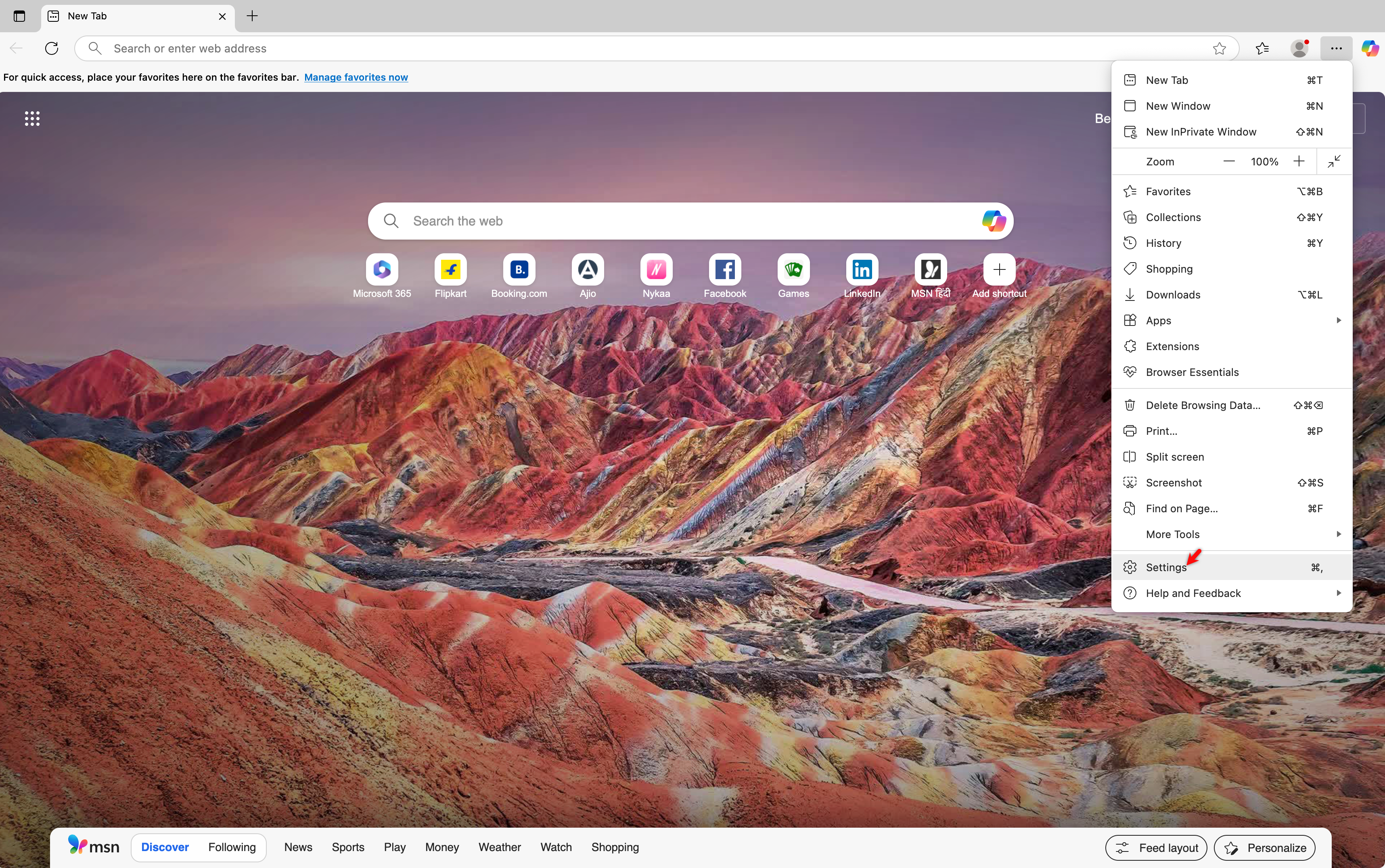Click the Personalize button
1385x868 pixels.
(x=1264, y=848)
